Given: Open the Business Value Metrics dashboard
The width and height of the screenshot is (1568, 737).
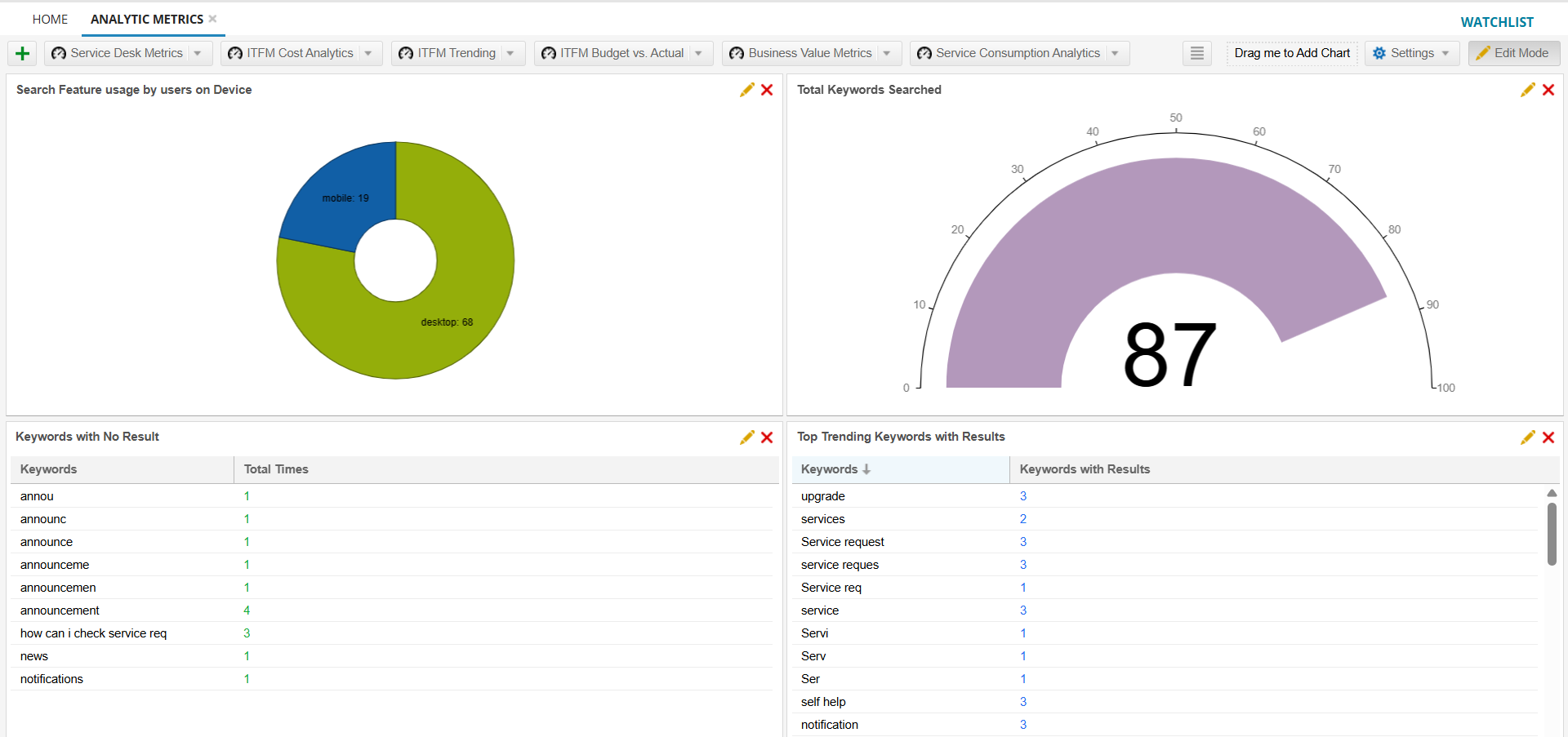Looking at the screenshot, I should (809, 53).
